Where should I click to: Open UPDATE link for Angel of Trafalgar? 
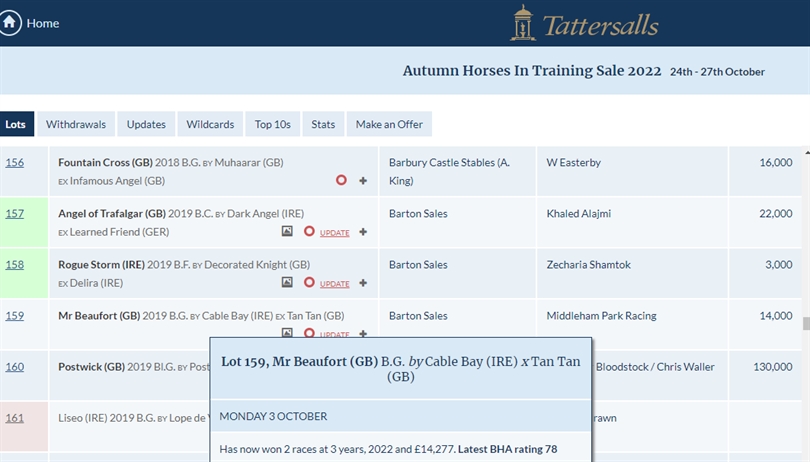[x=334, y=233]
